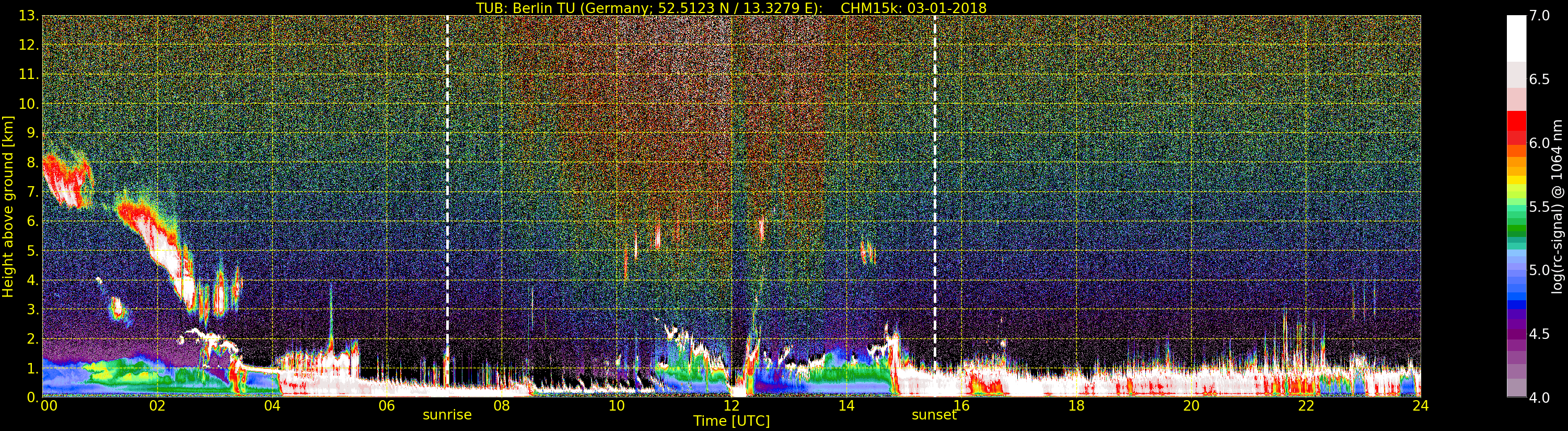Click the colorbar tick label '4.5'

coord(1540,334)
